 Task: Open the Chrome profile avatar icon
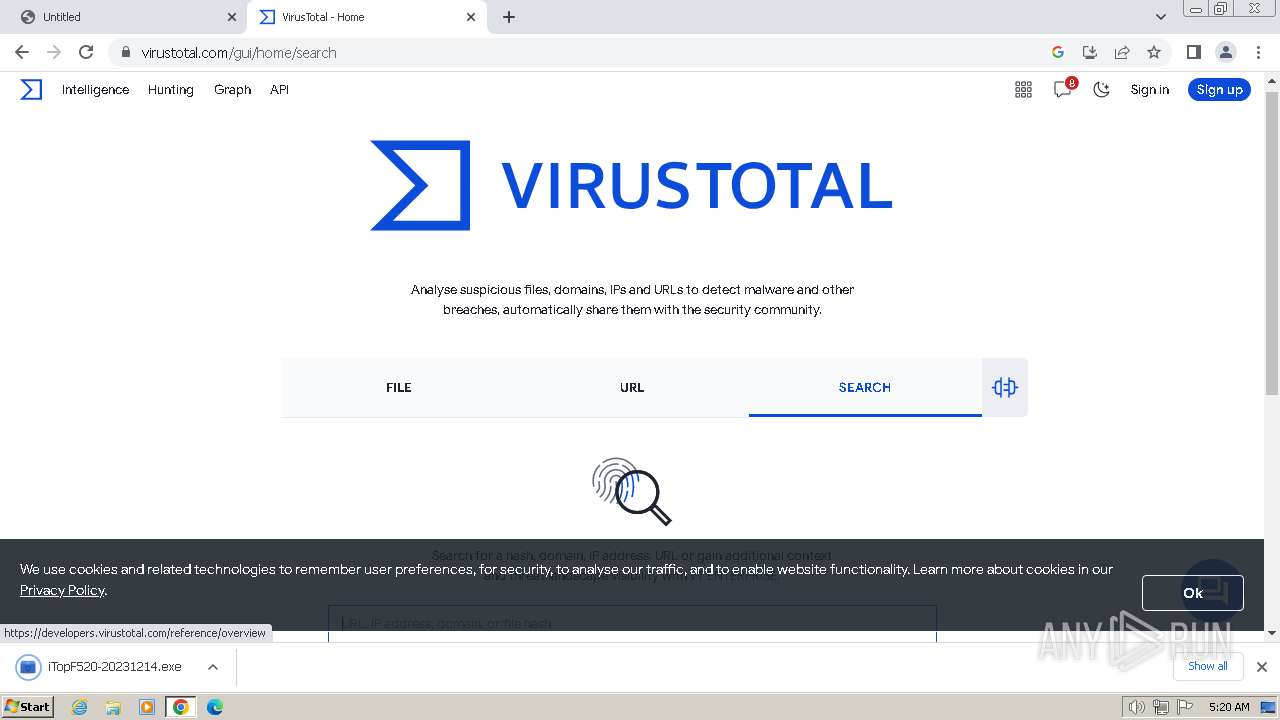pyautogui.click(x=1225, y=52)
